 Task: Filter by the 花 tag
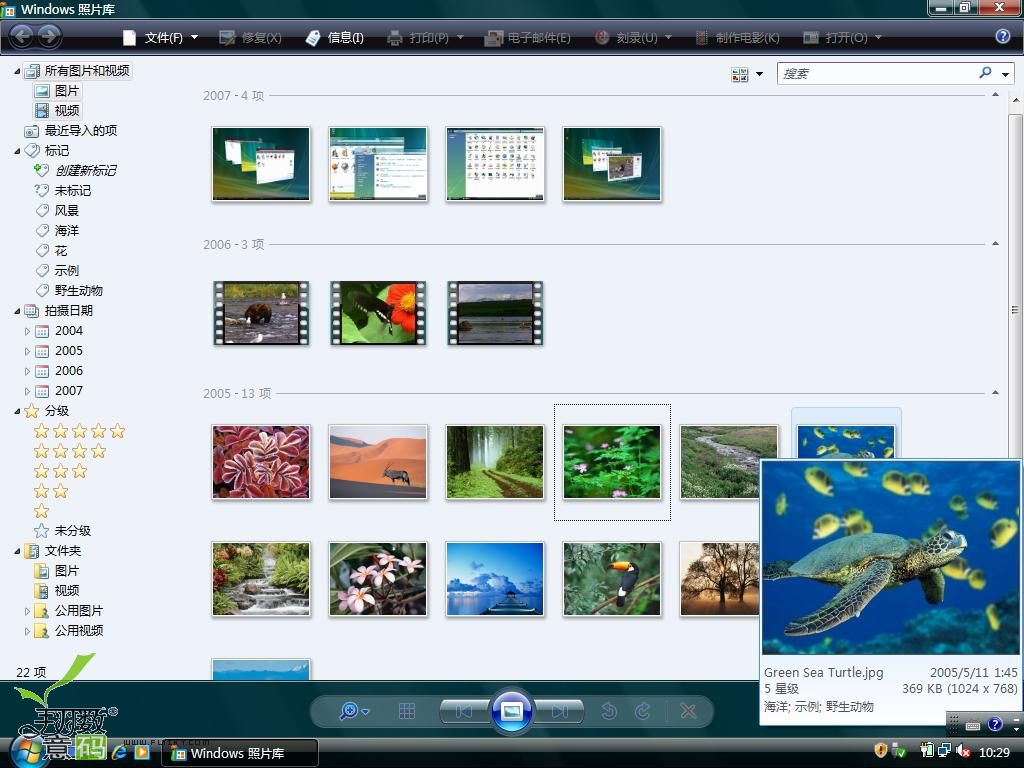[51, 251]
